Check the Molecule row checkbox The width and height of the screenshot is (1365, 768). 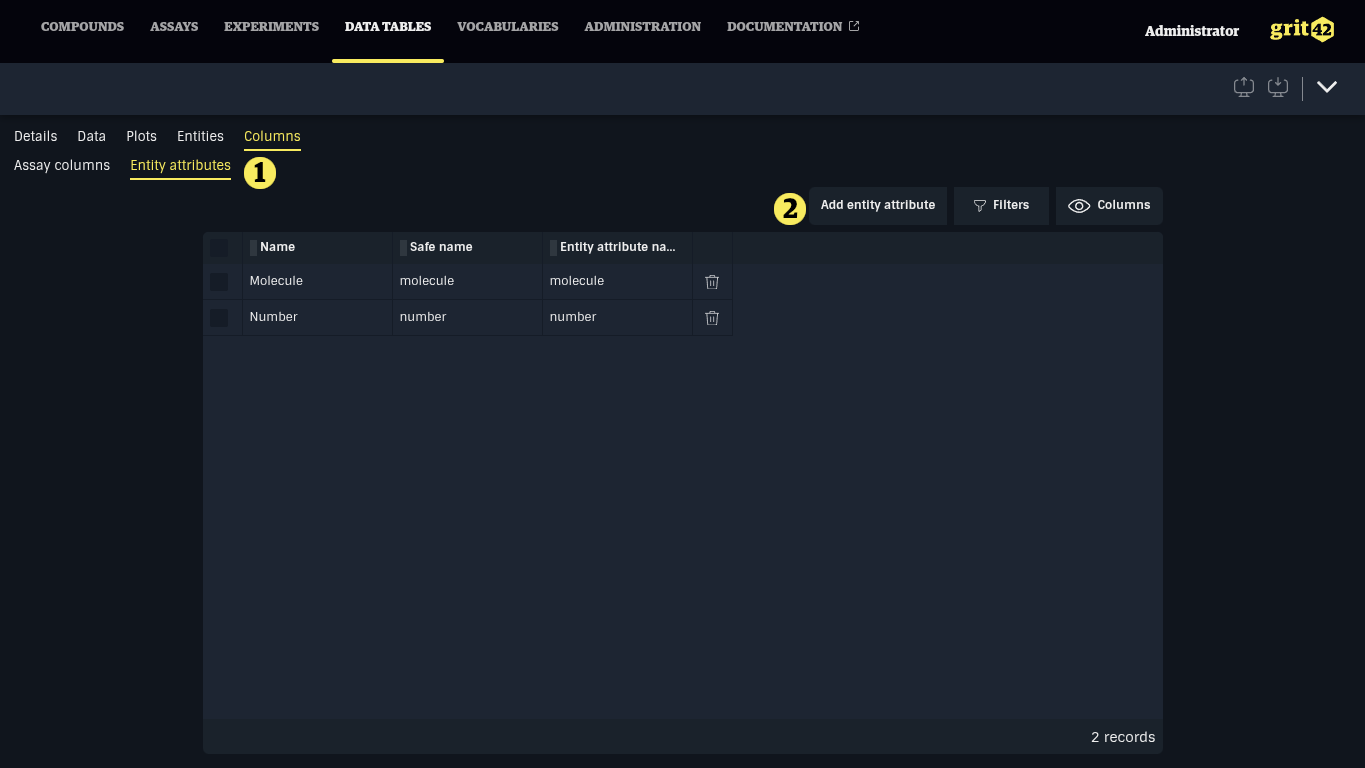[x=219, y=282]
